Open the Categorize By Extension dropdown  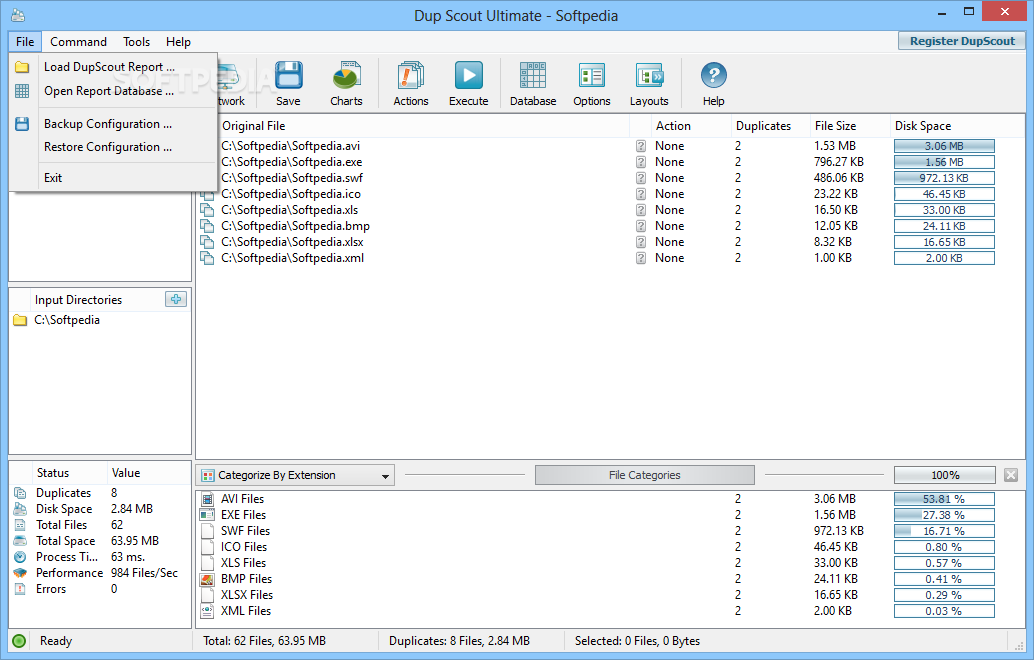(x=295, y=475)
